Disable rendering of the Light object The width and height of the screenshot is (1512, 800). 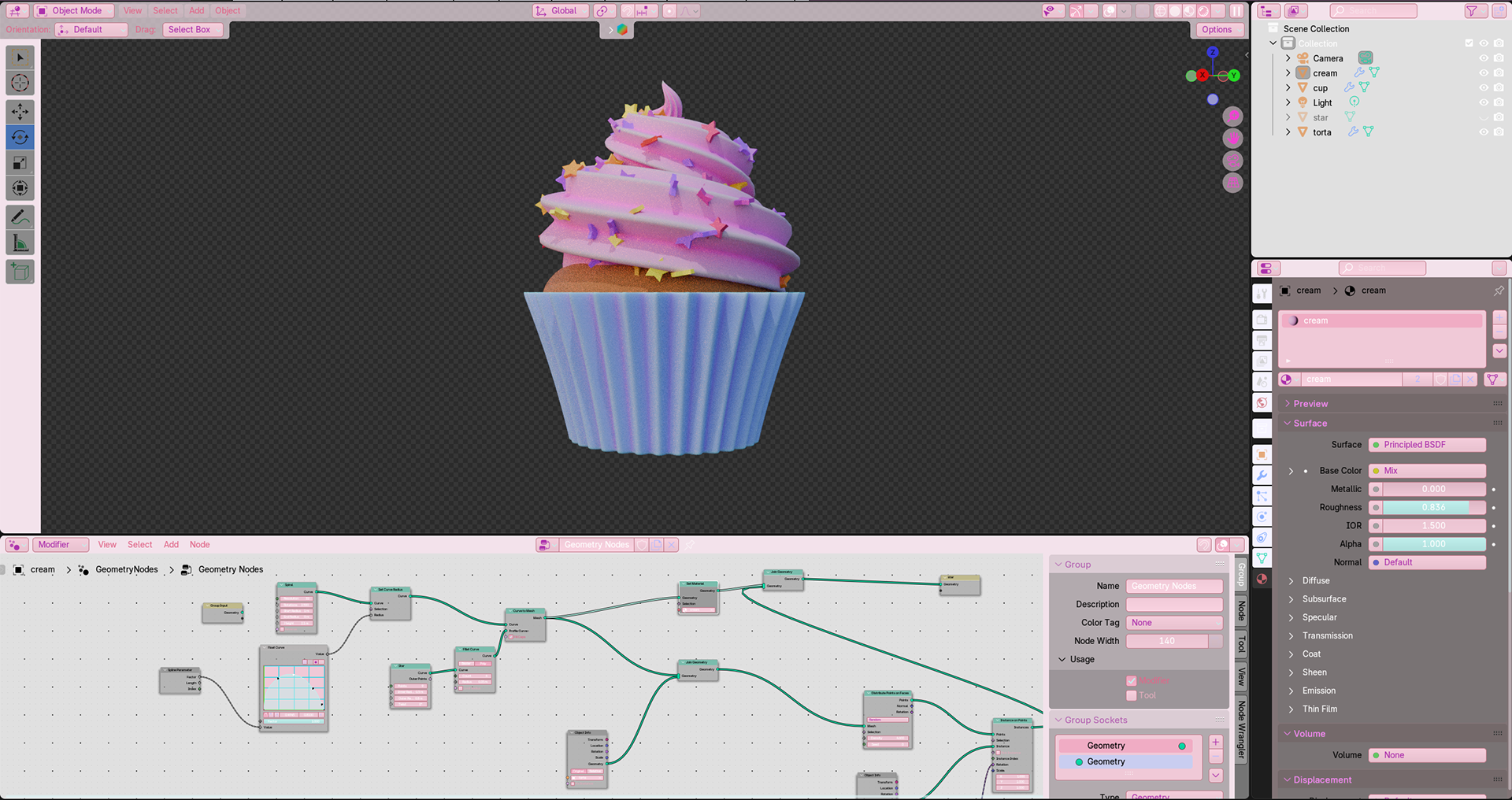pos(1499,103)
